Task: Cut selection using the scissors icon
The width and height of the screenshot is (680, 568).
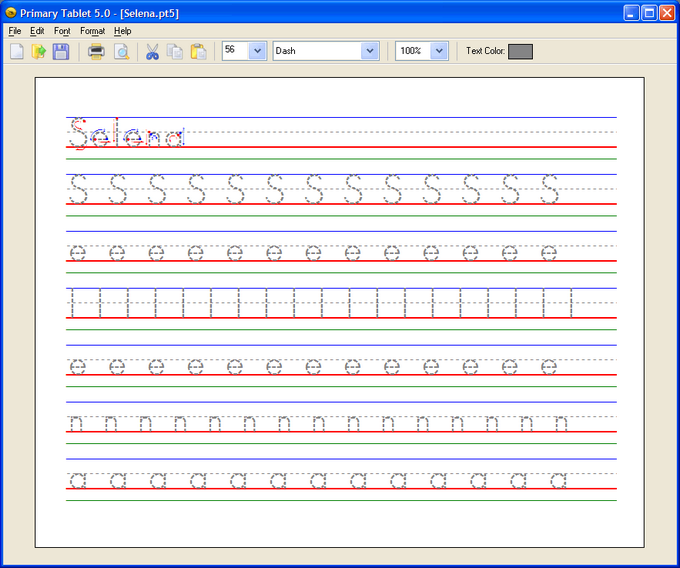Action: click(152, 51)
